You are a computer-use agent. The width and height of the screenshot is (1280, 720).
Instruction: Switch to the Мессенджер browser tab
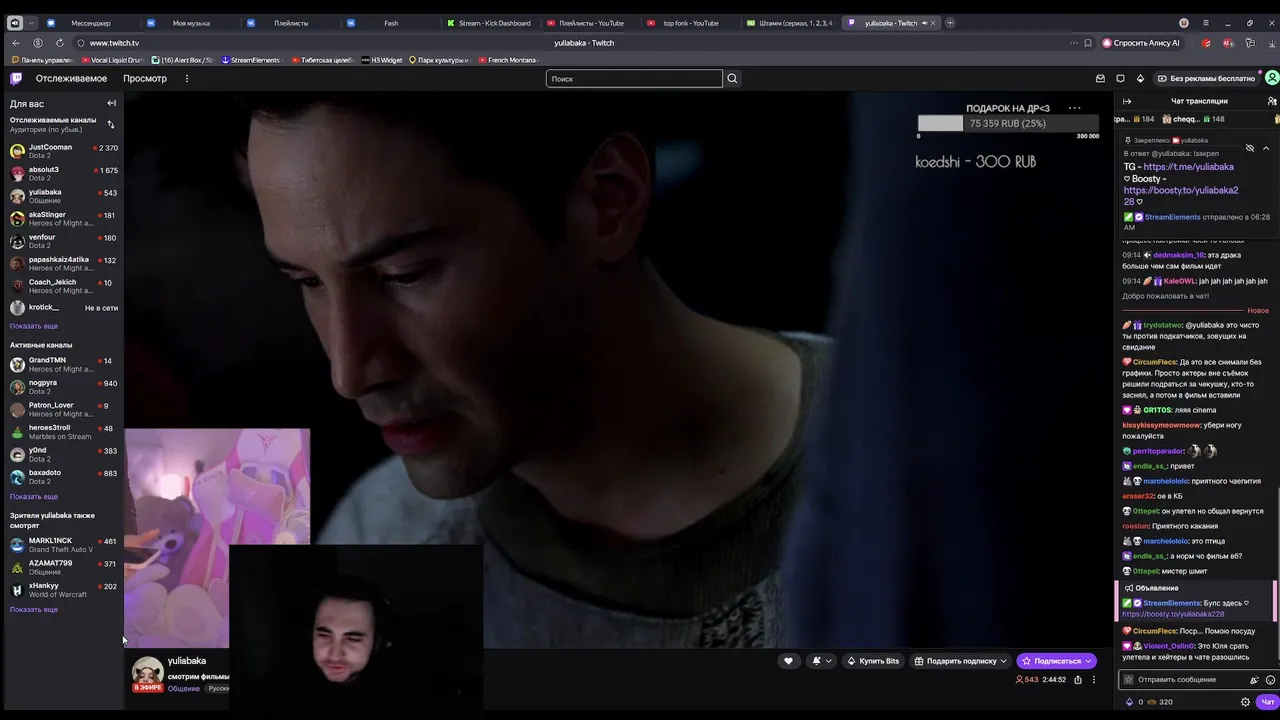coord(90,23)
